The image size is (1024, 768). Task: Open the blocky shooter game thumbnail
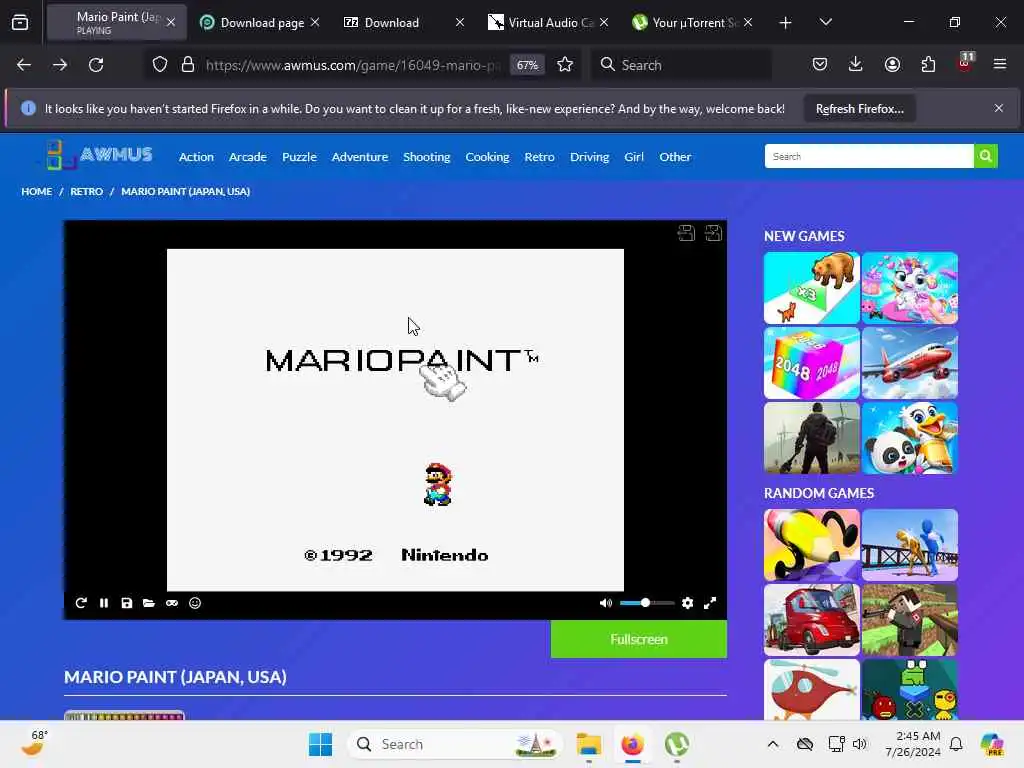[x=910, y=620]
